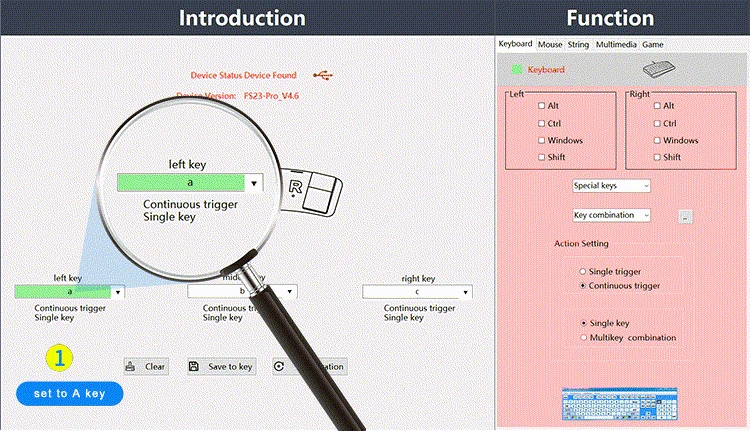Open the Keyboard tab

(515, 44)
